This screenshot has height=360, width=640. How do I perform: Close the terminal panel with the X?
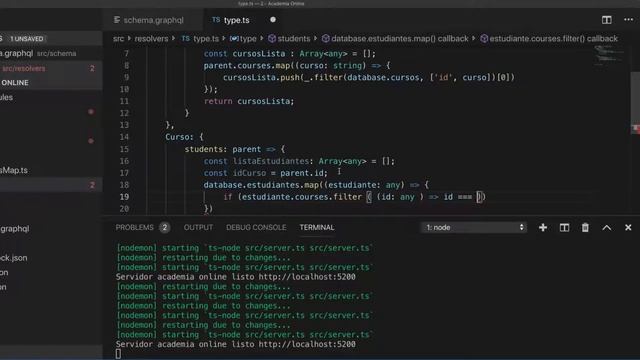tap(628, 227)
